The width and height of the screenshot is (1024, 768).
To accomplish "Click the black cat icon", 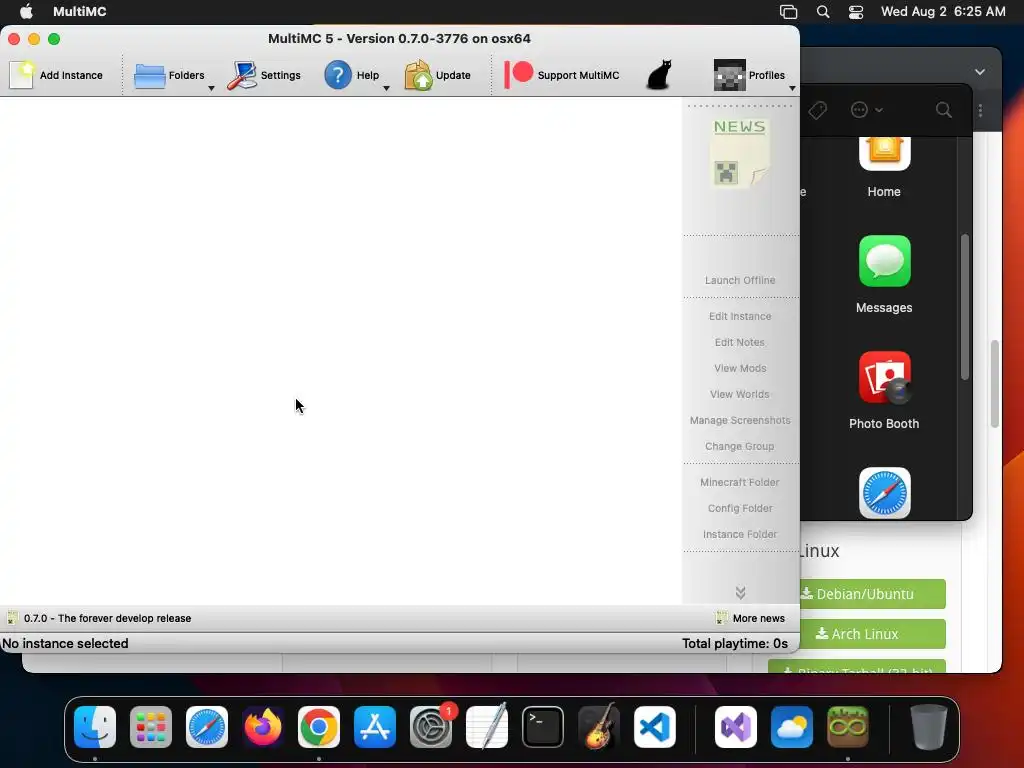I will point(660,75).
